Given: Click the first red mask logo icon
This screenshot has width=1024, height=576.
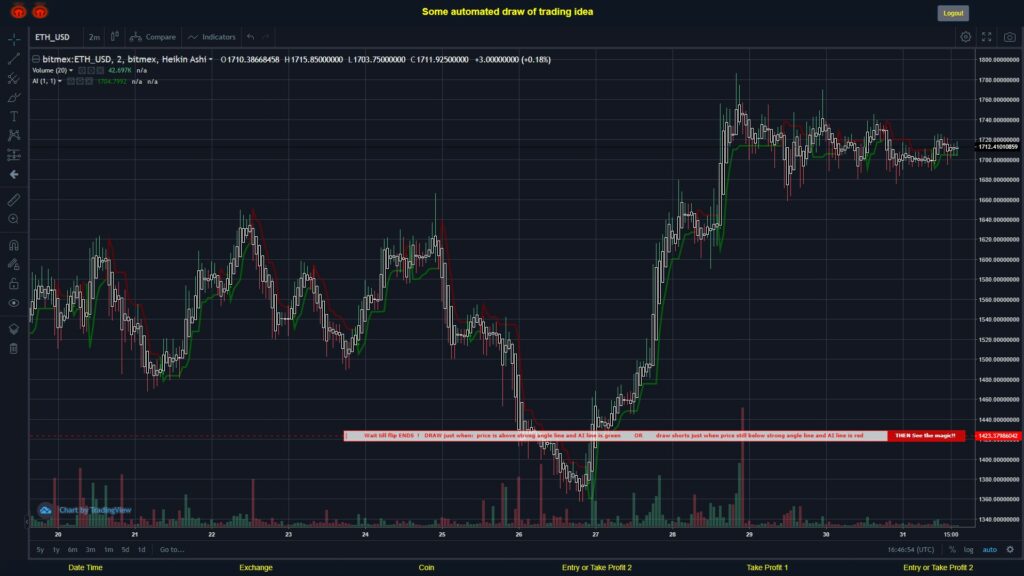Looking at the screenshot, I should click(18, 11).
